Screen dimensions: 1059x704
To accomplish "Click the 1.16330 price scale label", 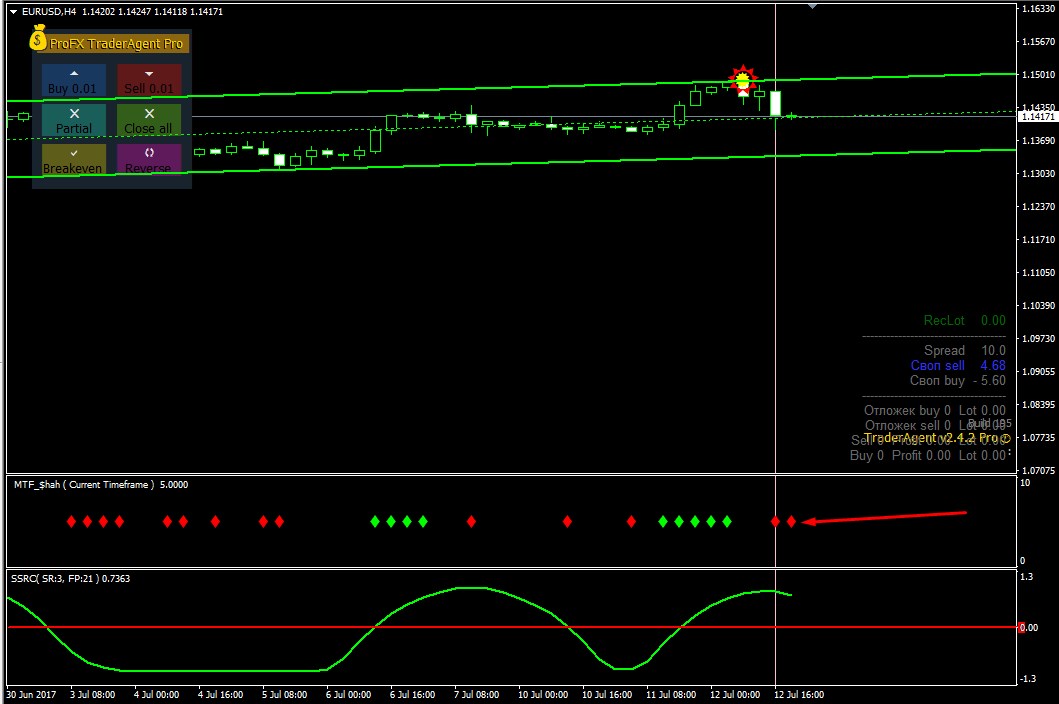I will (1038, 9).
